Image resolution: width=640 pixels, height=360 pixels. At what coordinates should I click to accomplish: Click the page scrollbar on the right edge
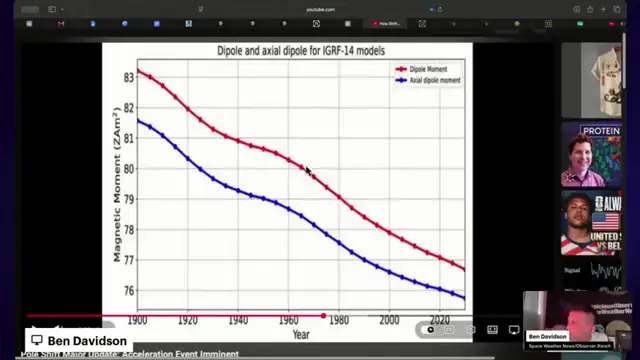pyautogui.click(x=624, y=61)
